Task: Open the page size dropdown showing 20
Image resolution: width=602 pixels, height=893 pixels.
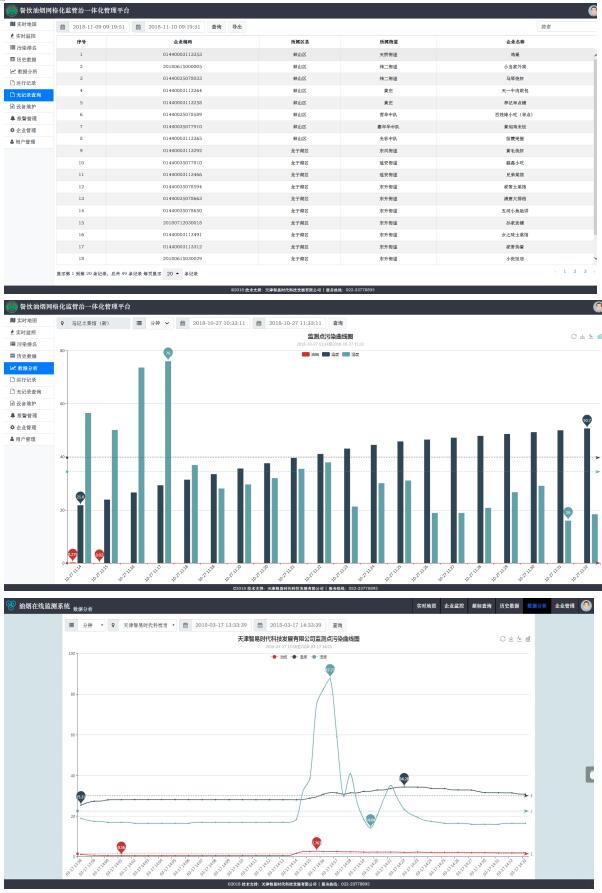Action: pos(173,272)
